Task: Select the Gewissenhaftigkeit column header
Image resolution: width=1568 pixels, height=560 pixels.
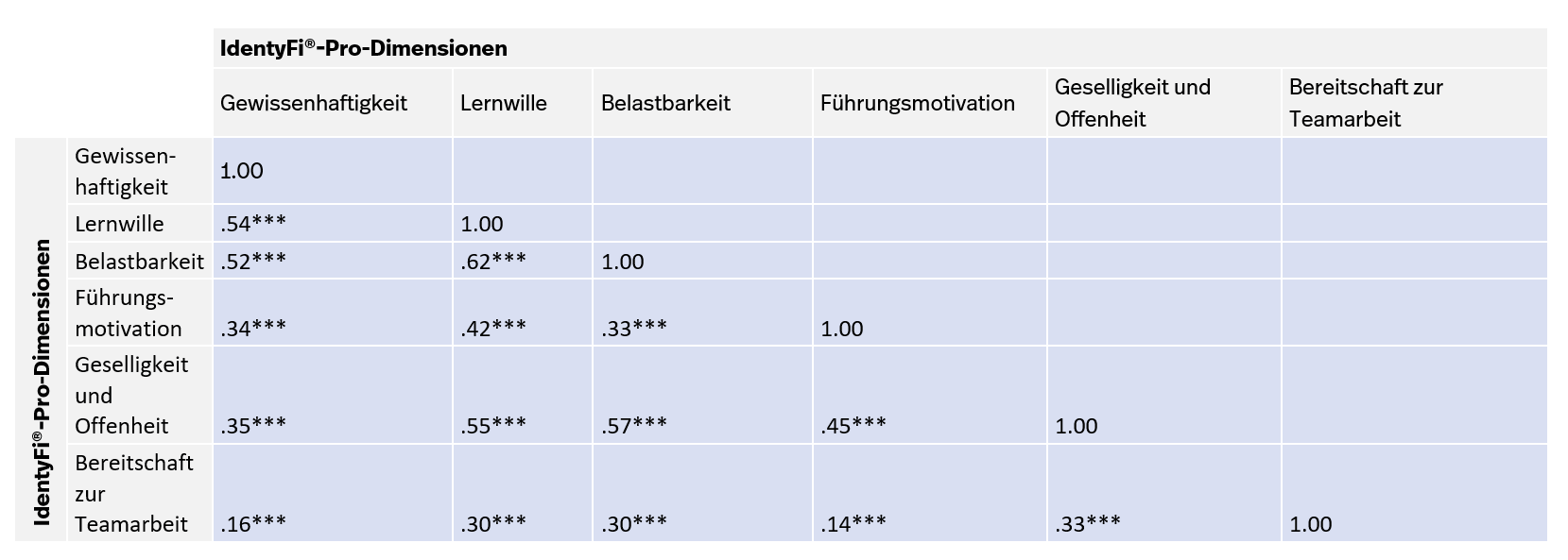Action: click(313, 103)
